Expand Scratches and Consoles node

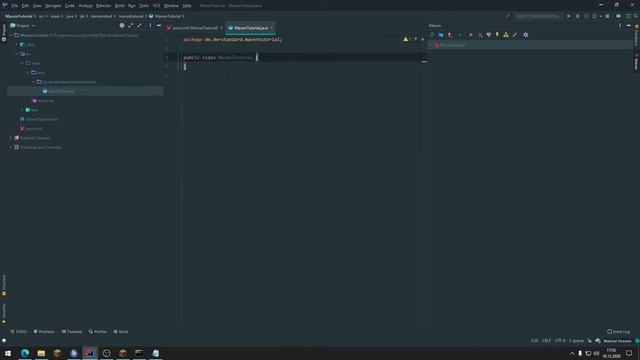pos(11,147)
